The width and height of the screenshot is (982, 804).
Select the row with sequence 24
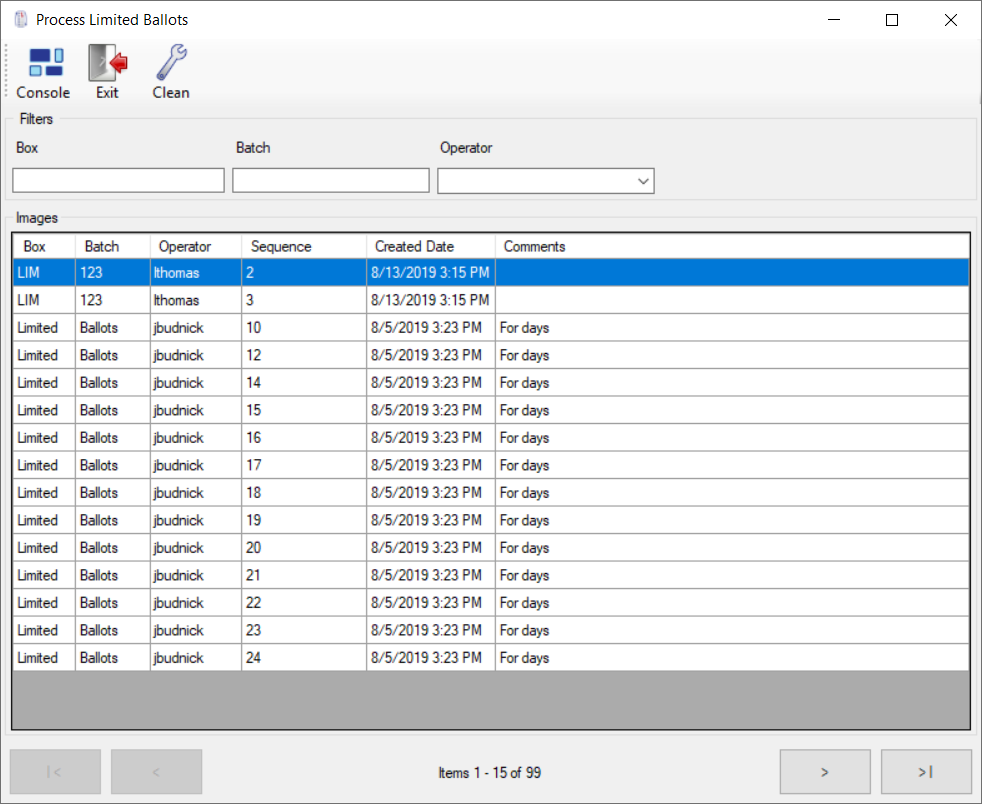(491, 658)
